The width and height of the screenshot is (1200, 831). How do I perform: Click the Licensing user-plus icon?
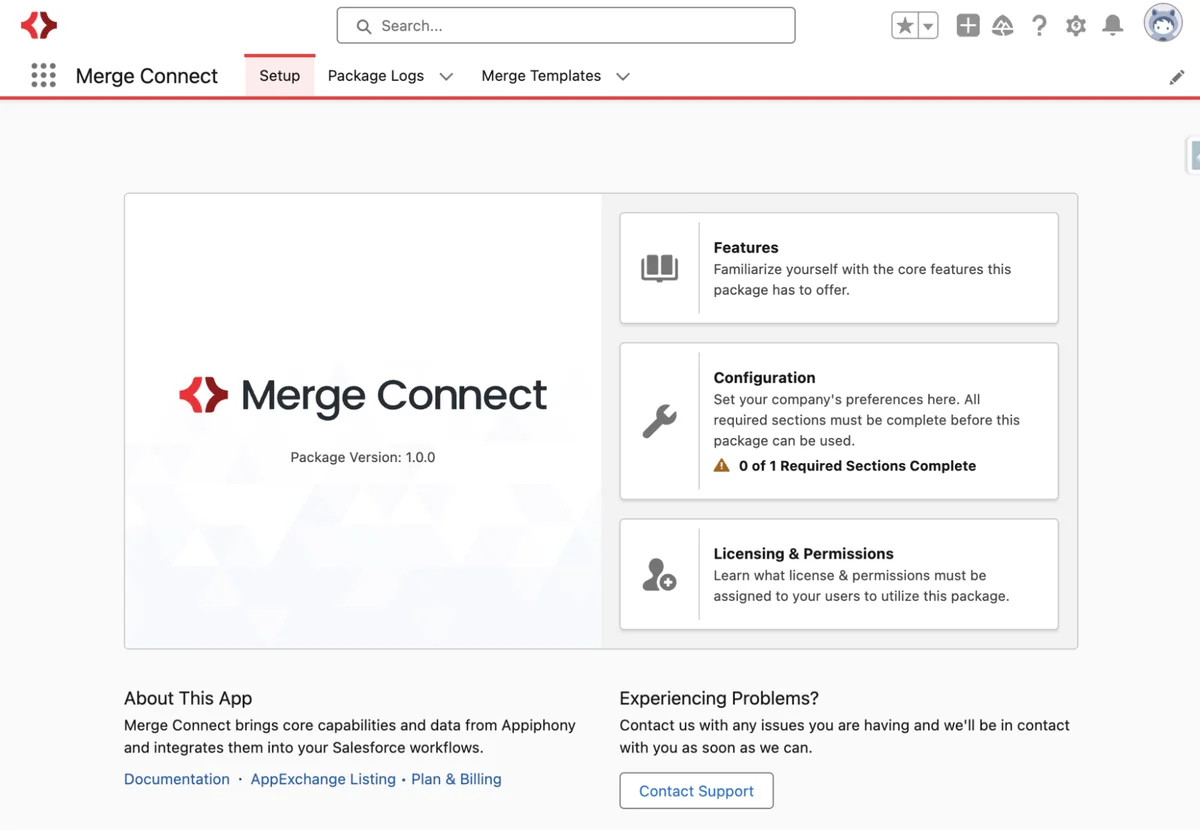tap(659, 574)
